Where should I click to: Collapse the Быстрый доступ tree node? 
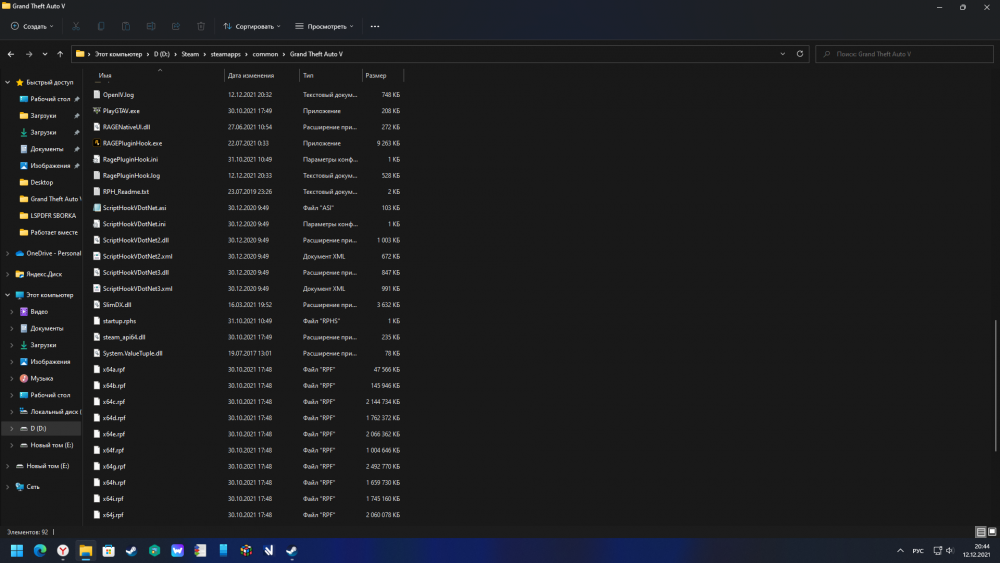tap(8, 82)
